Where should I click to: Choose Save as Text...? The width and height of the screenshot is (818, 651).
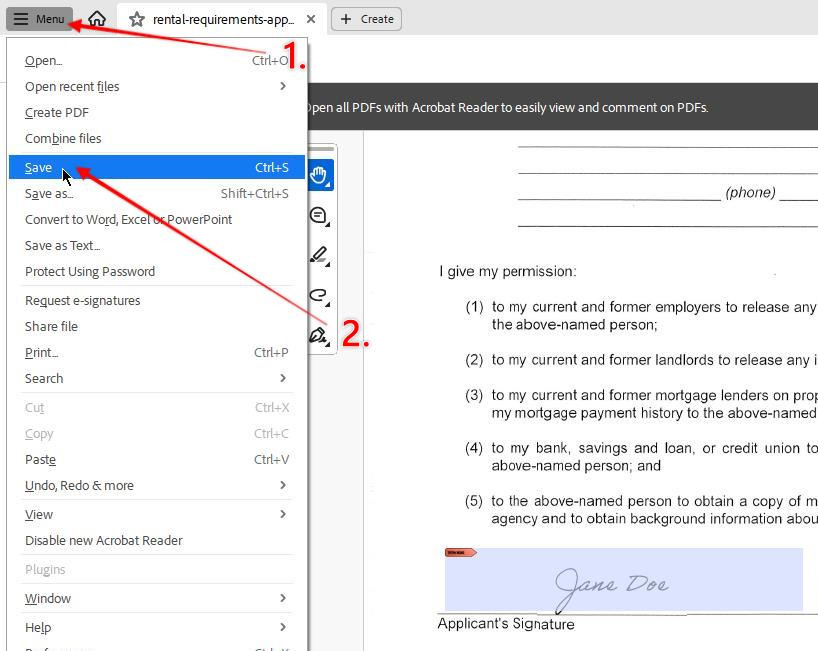[x=157, y=246]
